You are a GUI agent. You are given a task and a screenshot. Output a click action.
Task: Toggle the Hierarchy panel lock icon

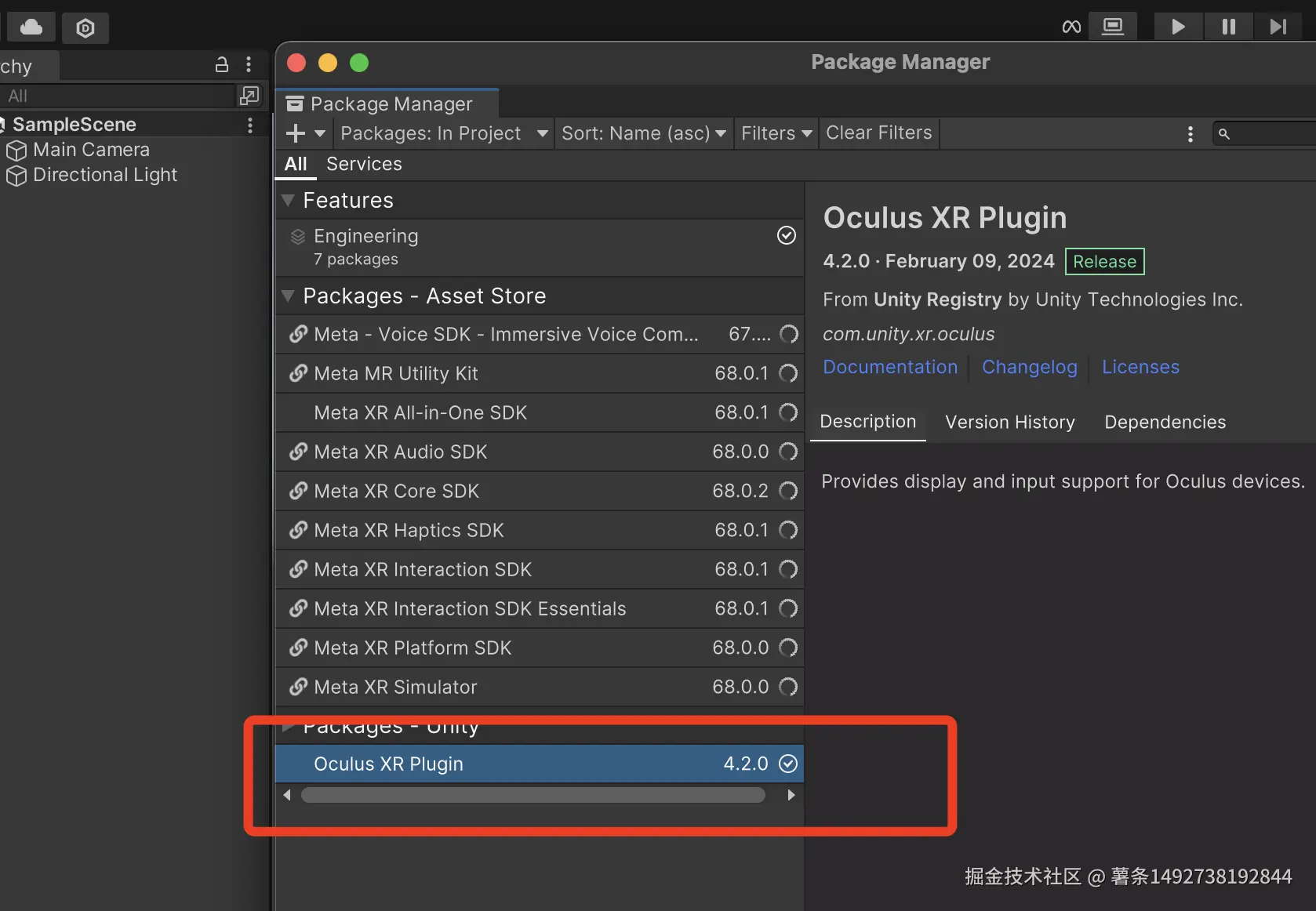[222, 64]
